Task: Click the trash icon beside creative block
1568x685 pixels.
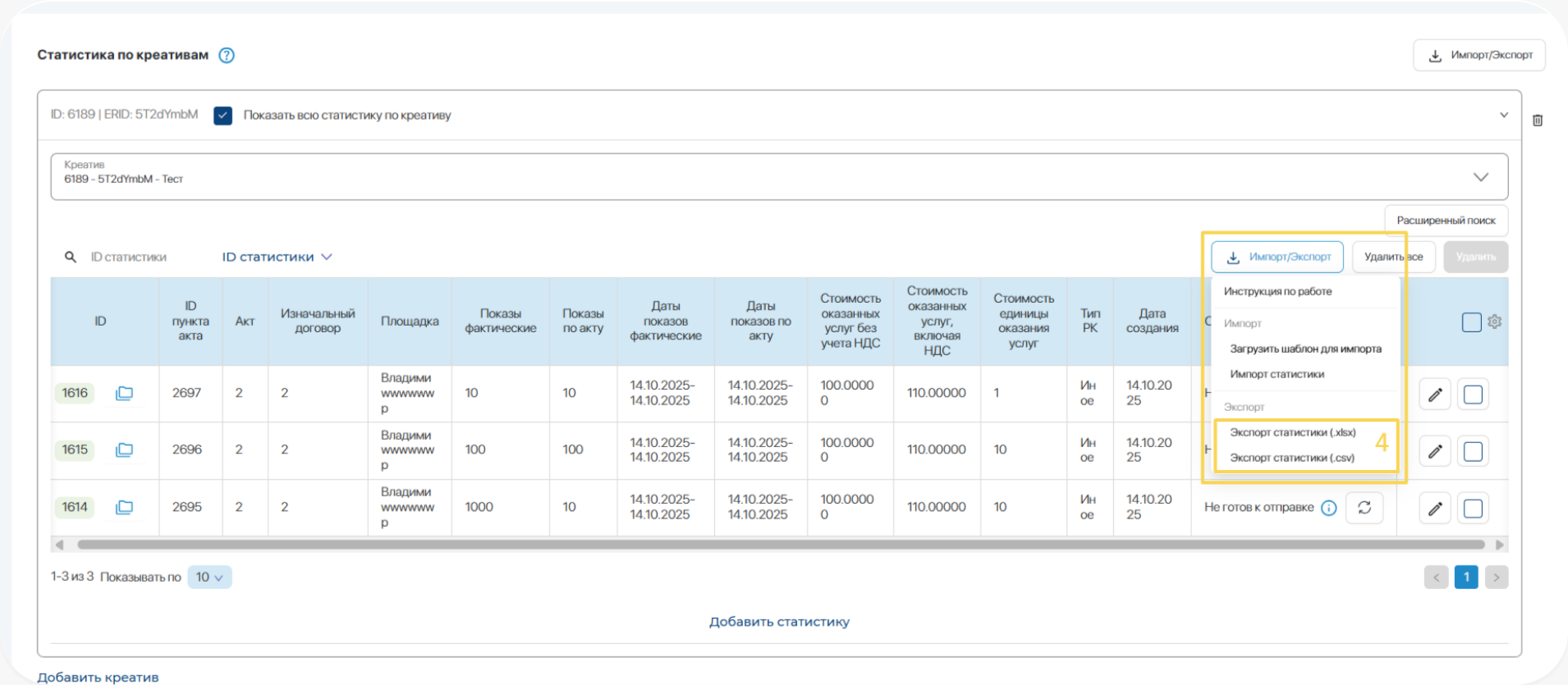Action: (x=1538, y=121)
